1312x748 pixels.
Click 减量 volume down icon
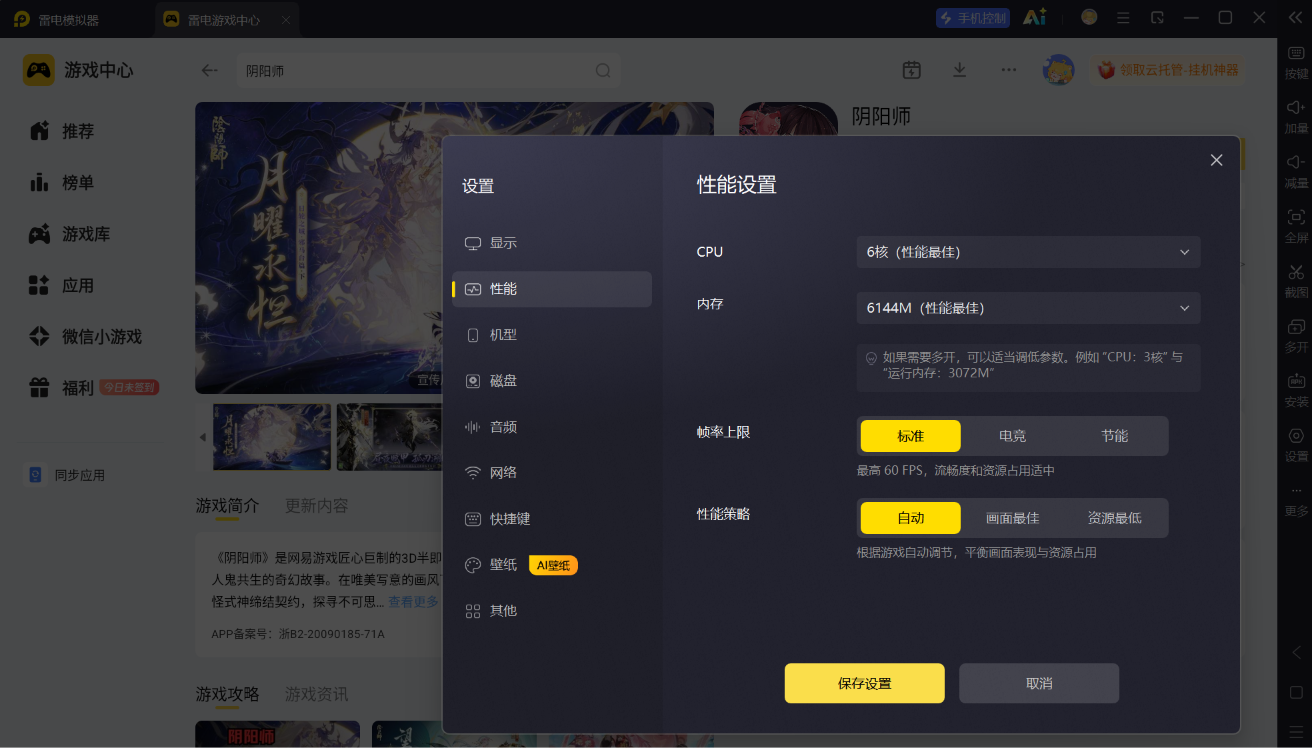(x=1296, y=171)
